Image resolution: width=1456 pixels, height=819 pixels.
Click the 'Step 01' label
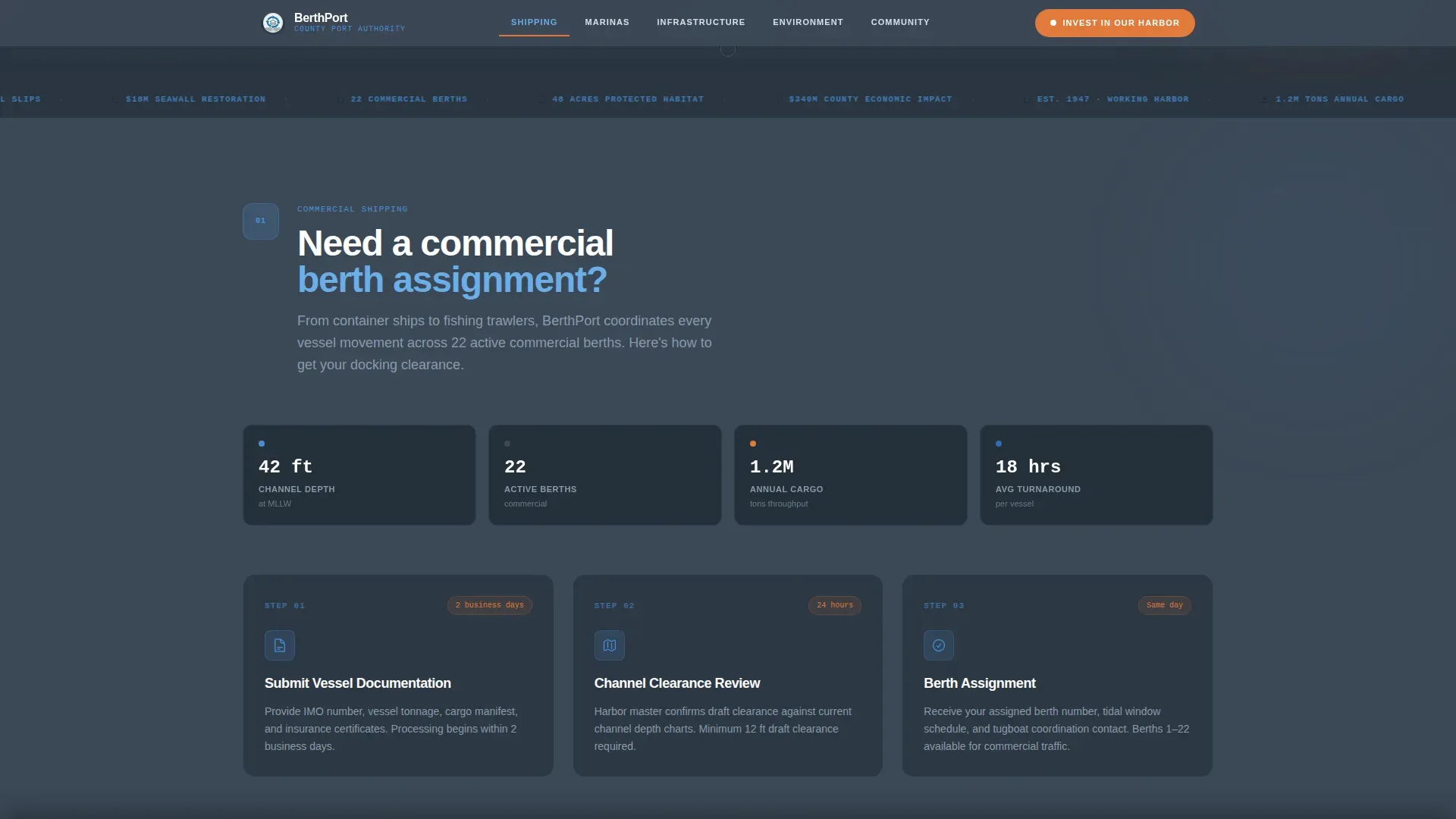point(285,606)
